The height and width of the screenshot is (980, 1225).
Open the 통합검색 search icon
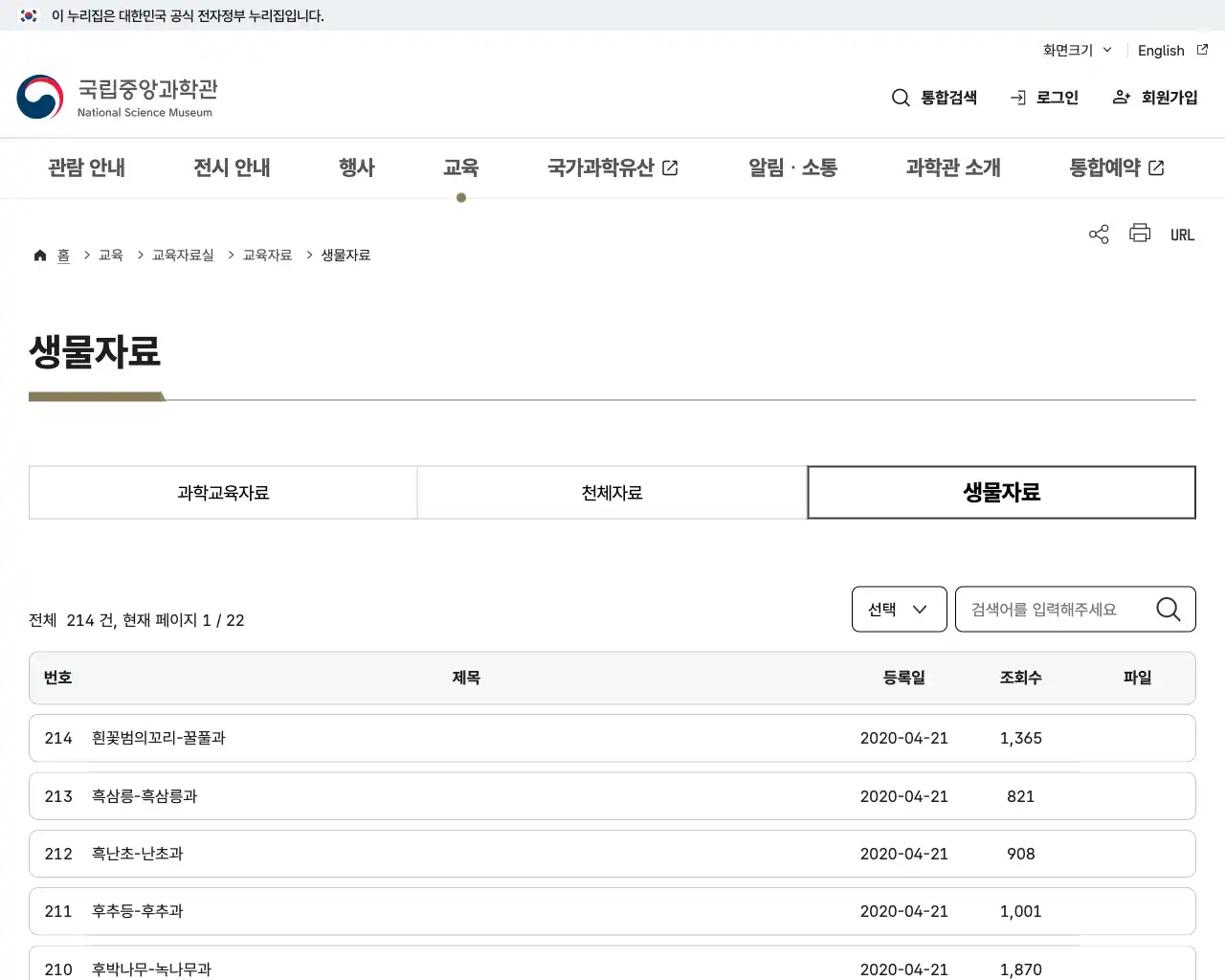click(x=901, y=97)
